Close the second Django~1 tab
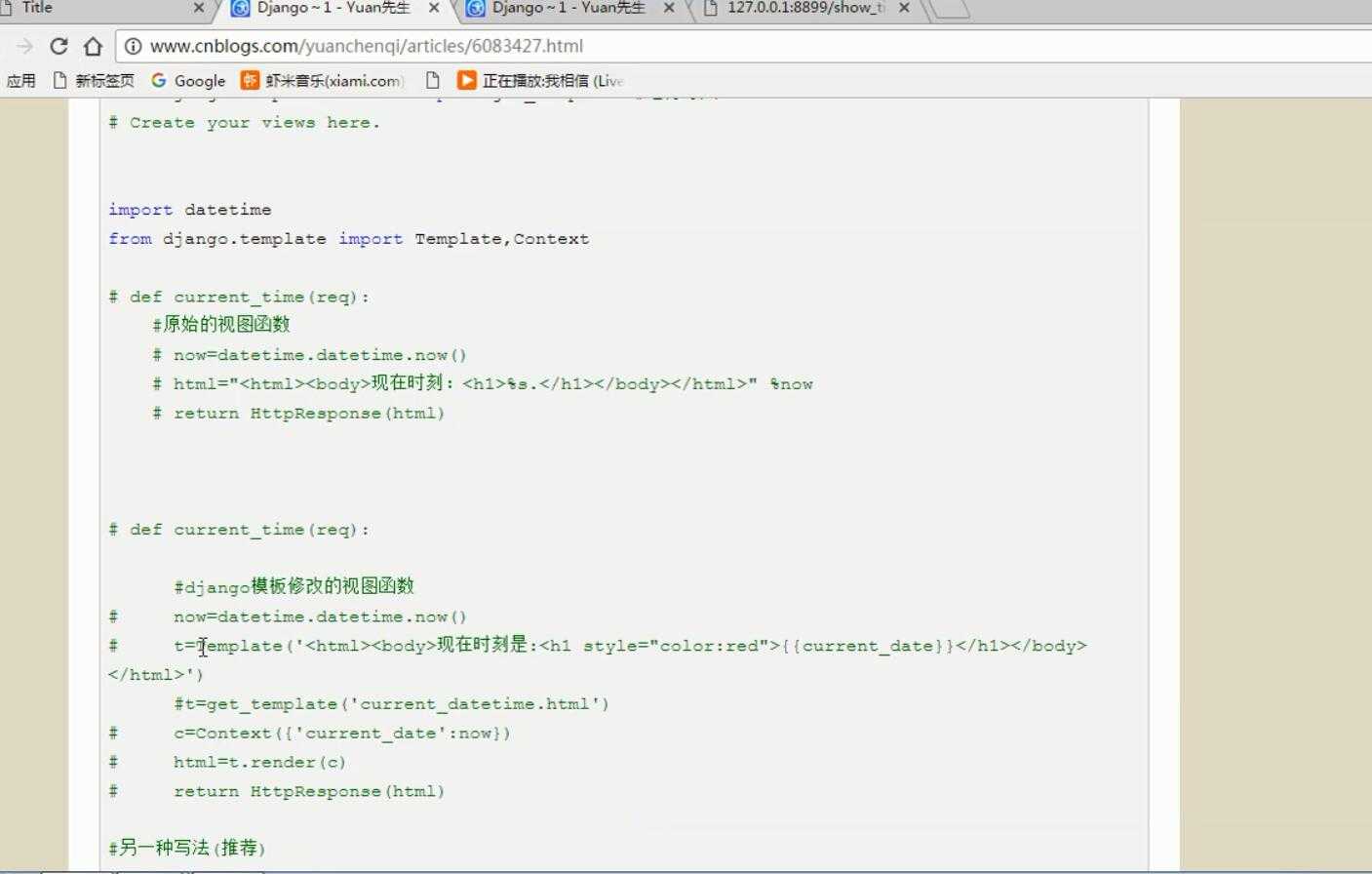Image resolution: width=1372 pixels, height=874 pixels. 669,8
